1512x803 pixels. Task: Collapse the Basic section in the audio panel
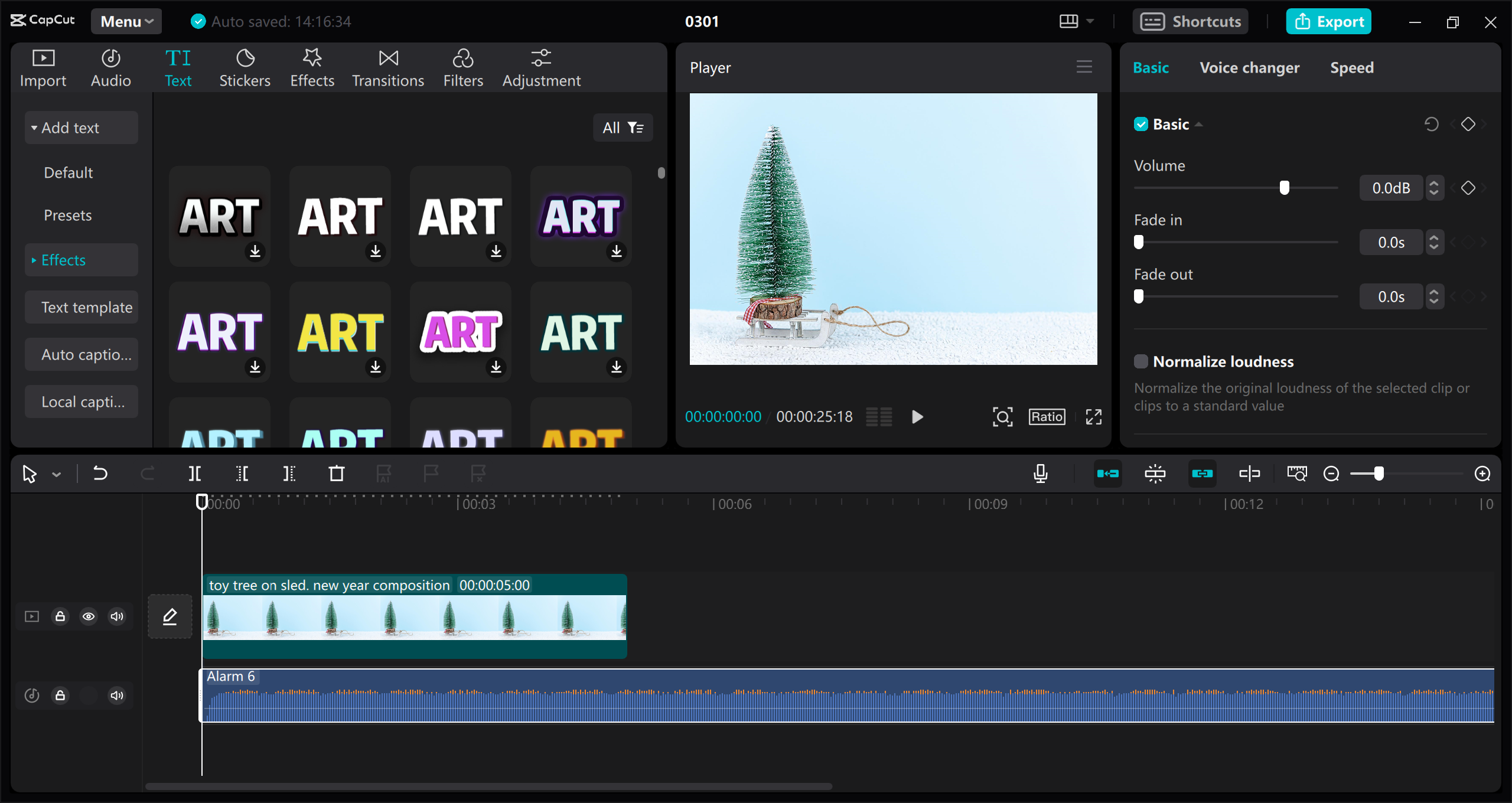[1199, 124]
